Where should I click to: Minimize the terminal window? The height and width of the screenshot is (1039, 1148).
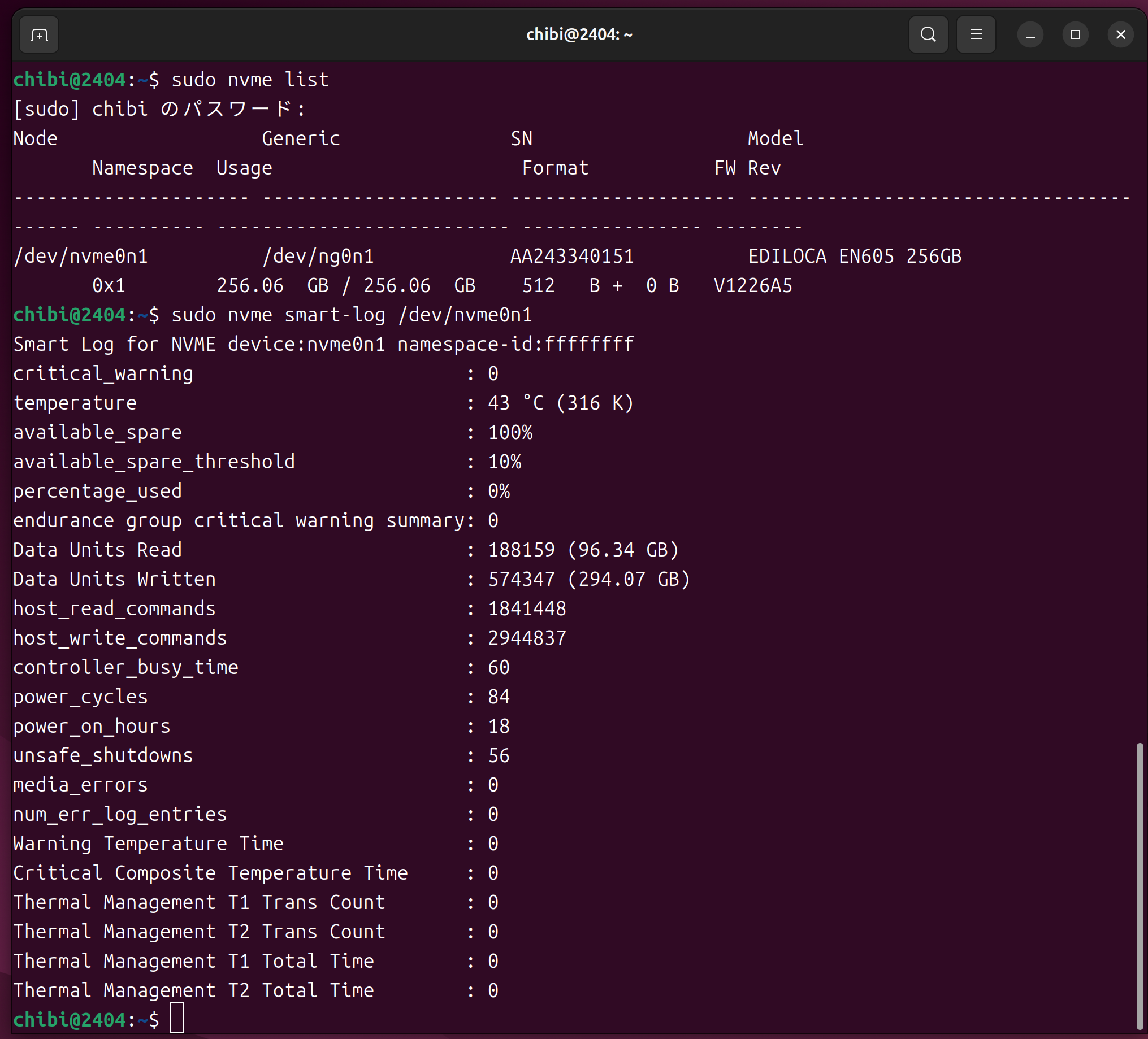click(x=1029, y=35)
